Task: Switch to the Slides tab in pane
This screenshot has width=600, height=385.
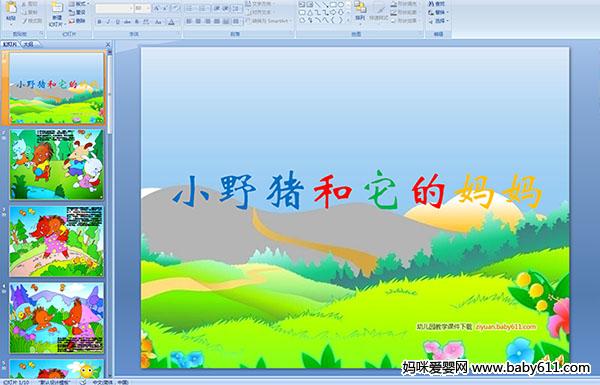Action: [x=10, y=44]
